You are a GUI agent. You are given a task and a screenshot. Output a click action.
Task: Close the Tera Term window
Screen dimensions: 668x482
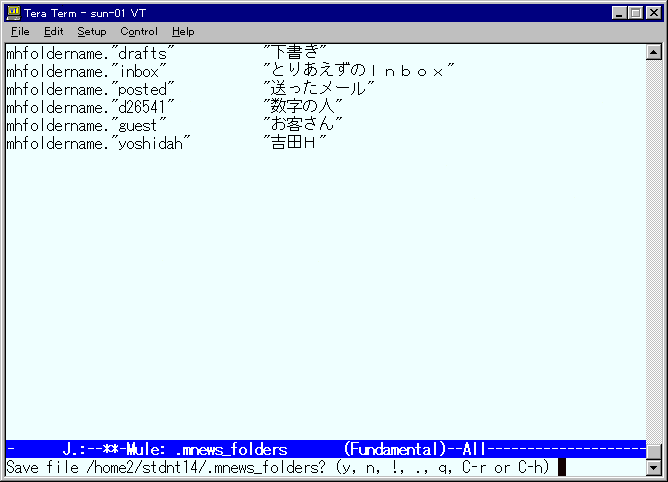tap(654, 13)
